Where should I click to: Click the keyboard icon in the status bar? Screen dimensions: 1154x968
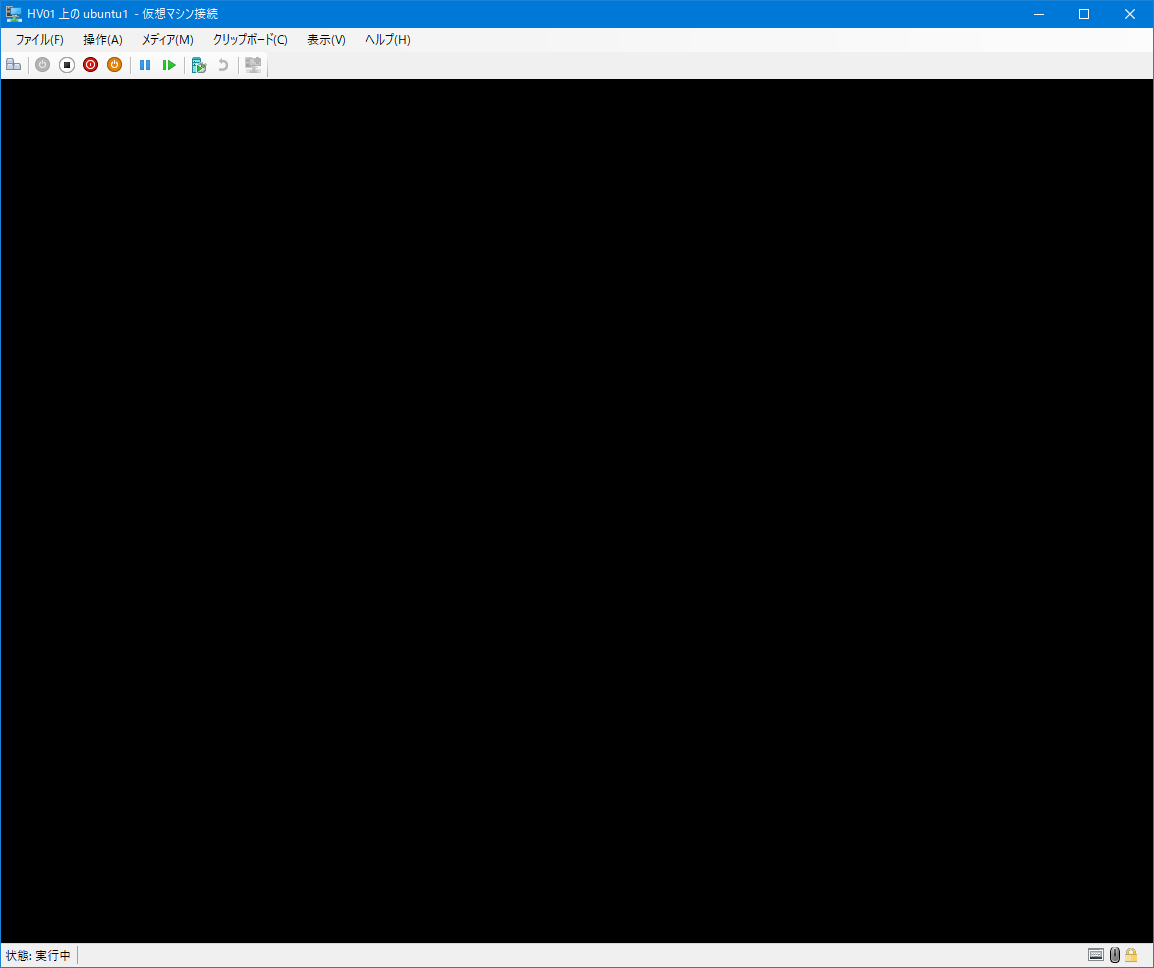(x=1096, y=955)
